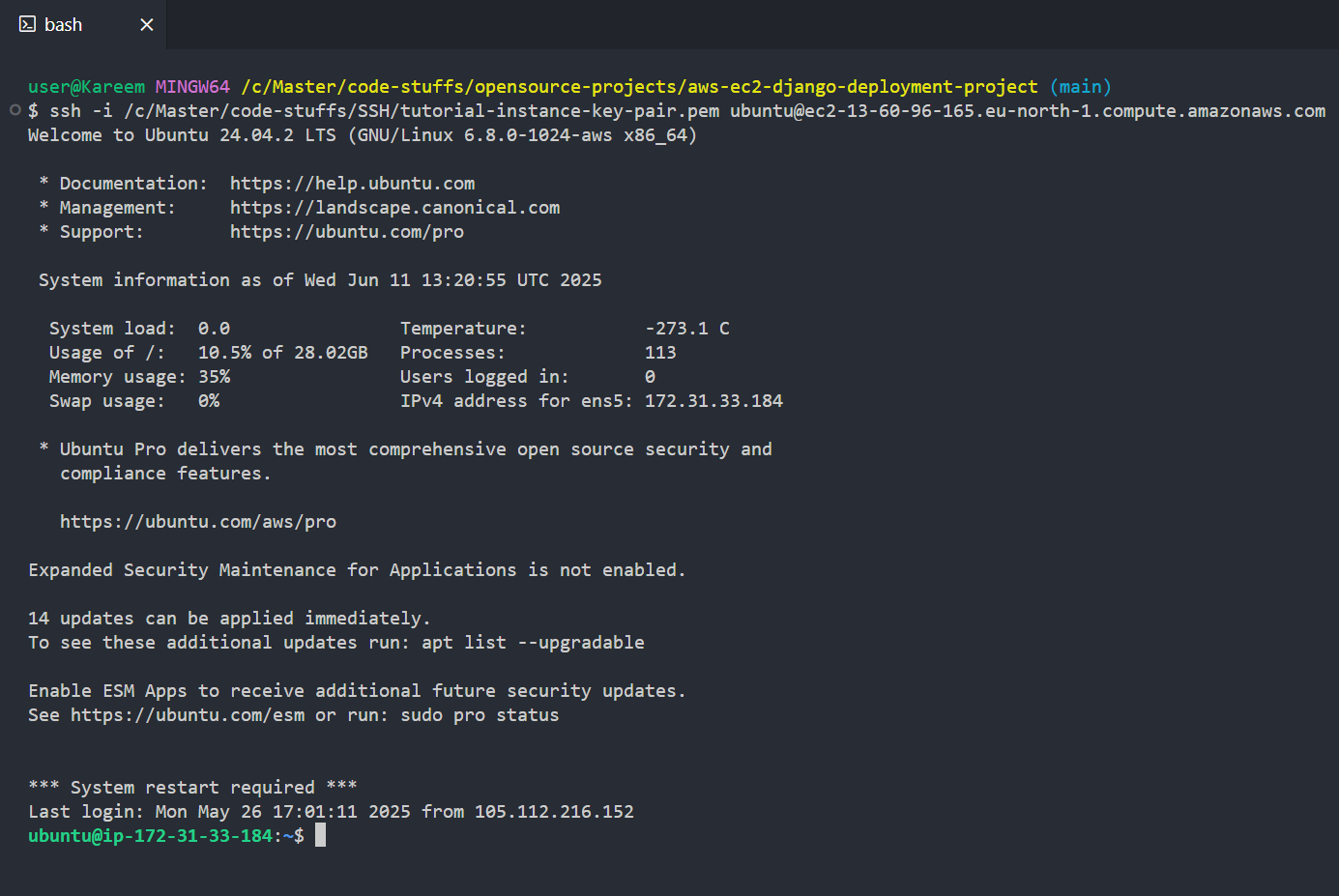Click the IPv4 address 172.31.33.184
1339x896 pixels.
point(713,401)
